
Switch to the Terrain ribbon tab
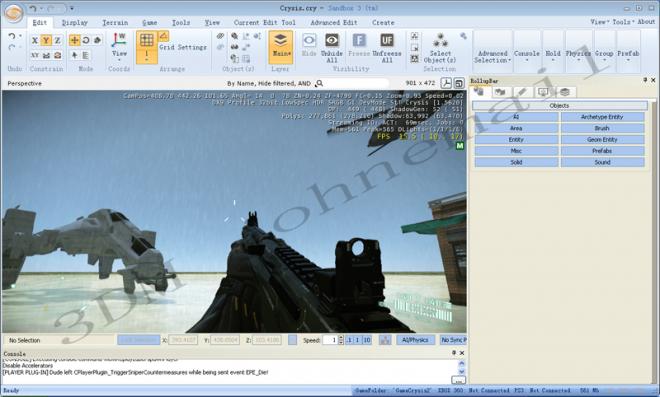click(x=115, y=23)
